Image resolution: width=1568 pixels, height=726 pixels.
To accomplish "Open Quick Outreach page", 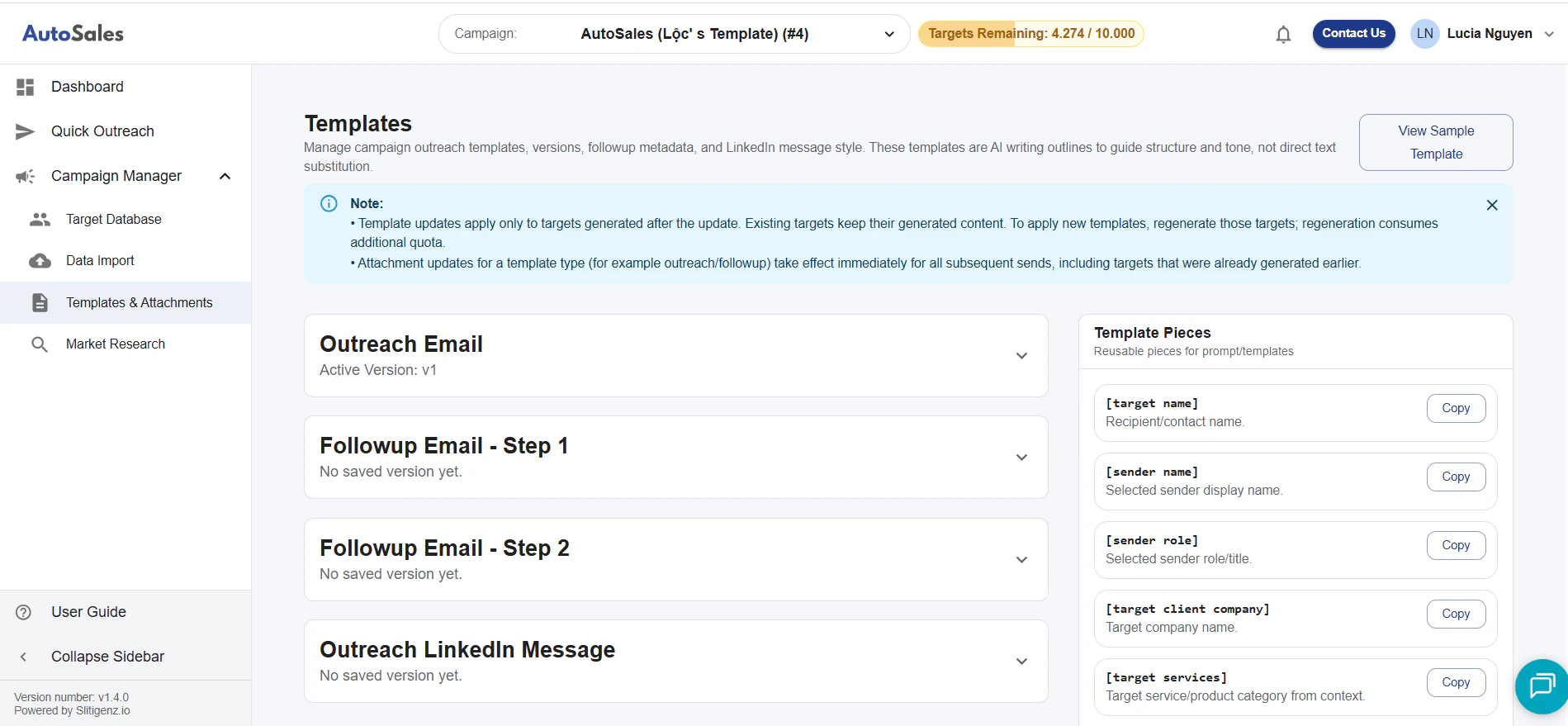I will click(126, 131).
